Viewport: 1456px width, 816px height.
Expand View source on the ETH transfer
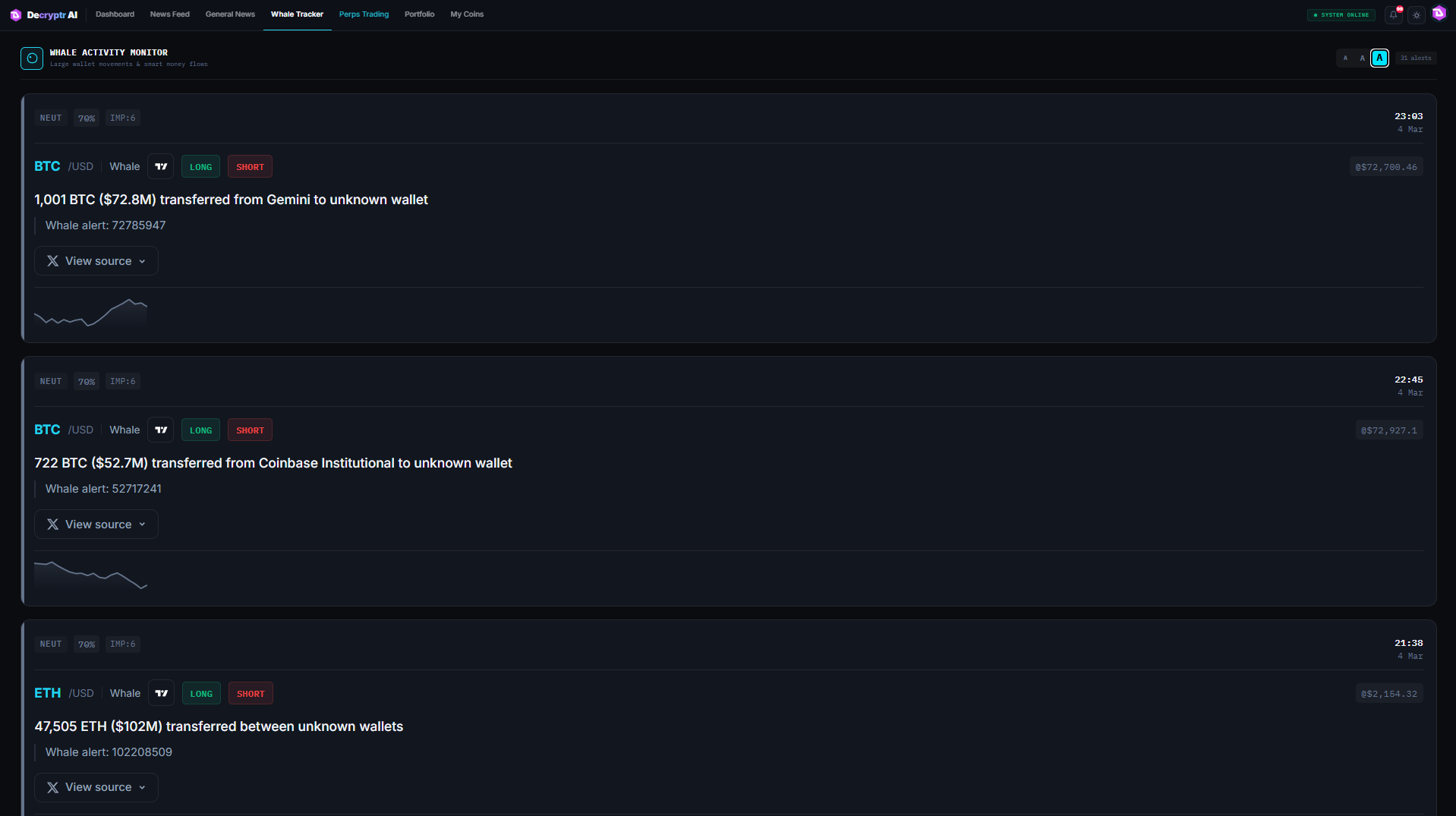(x=96, y=788)
